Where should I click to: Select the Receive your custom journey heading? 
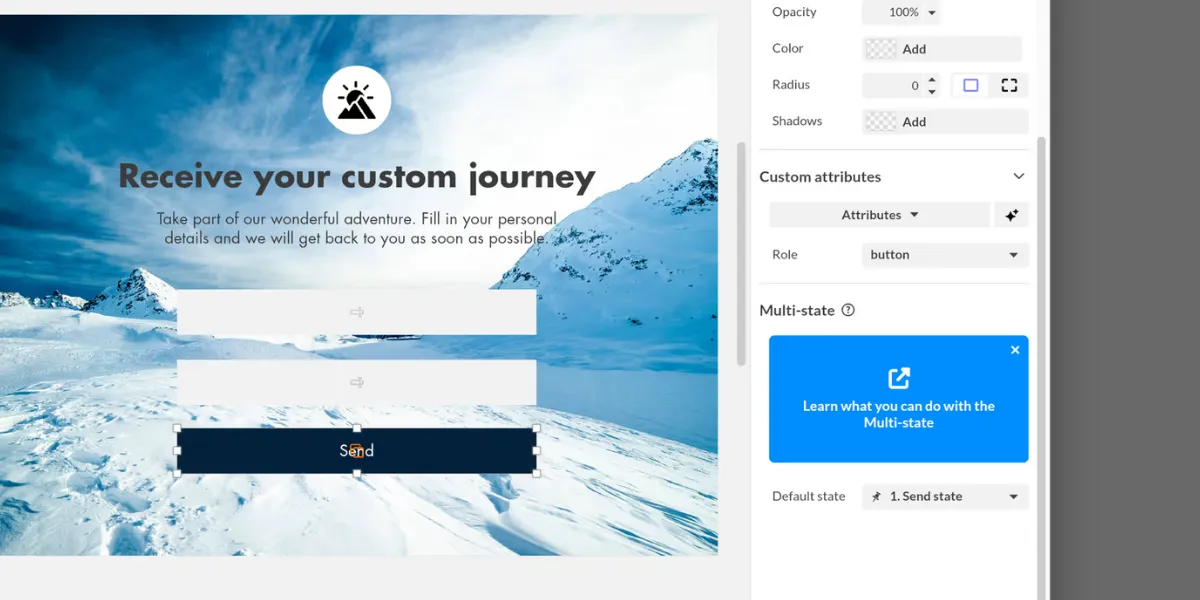(357, 177)
